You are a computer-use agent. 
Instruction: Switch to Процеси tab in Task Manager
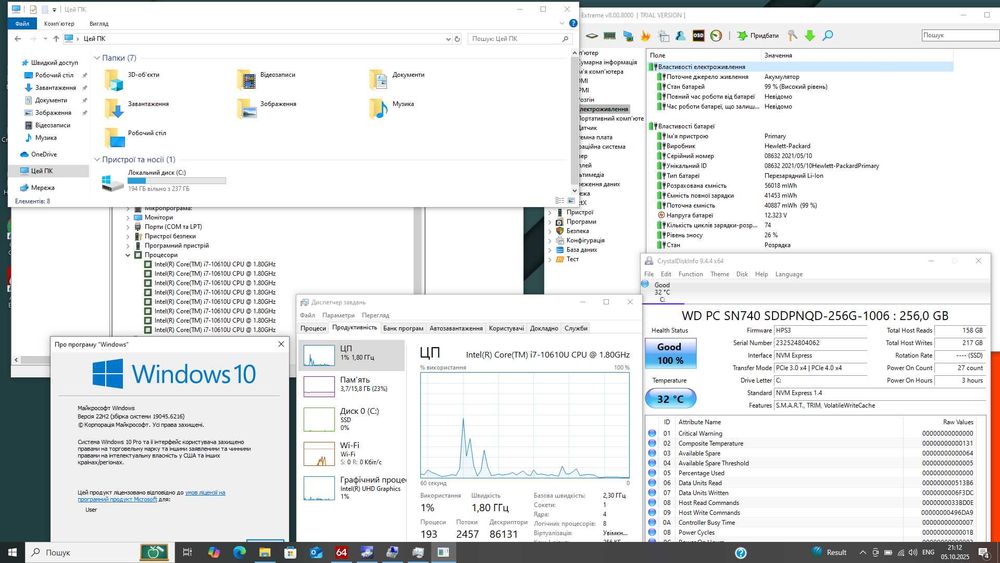[313, 328]
